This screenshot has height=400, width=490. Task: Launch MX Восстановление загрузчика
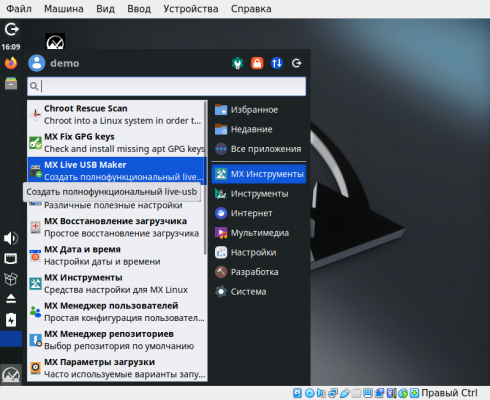tap(117, 227)
